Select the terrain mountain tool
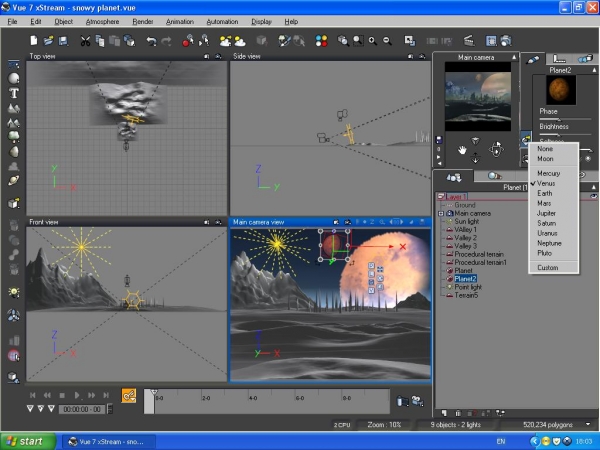Image resolution: width=600 pixels, height=450 pixels. pos(14,108)
